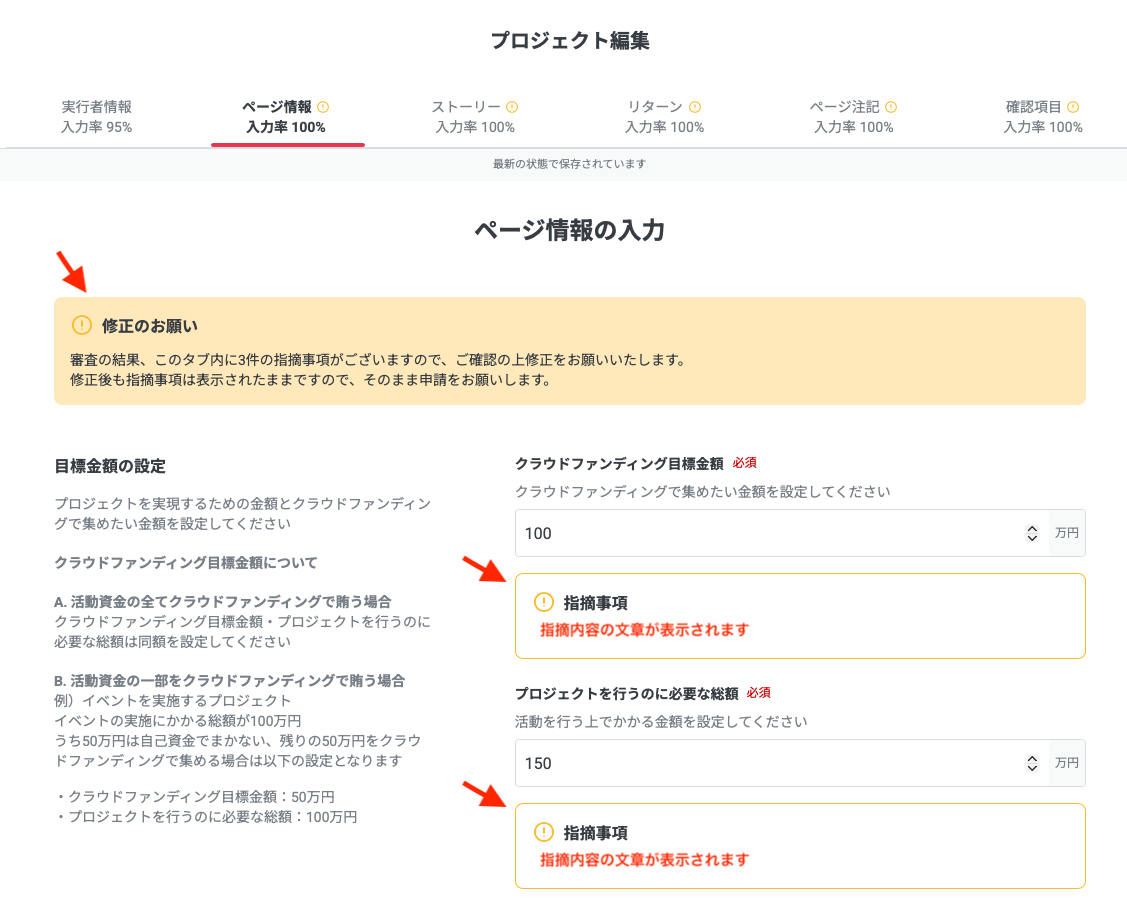Viewport: 1127px width, 907px height.
Task: Click warning icon beside ページ注記 tab
Action: click(891, 107)
